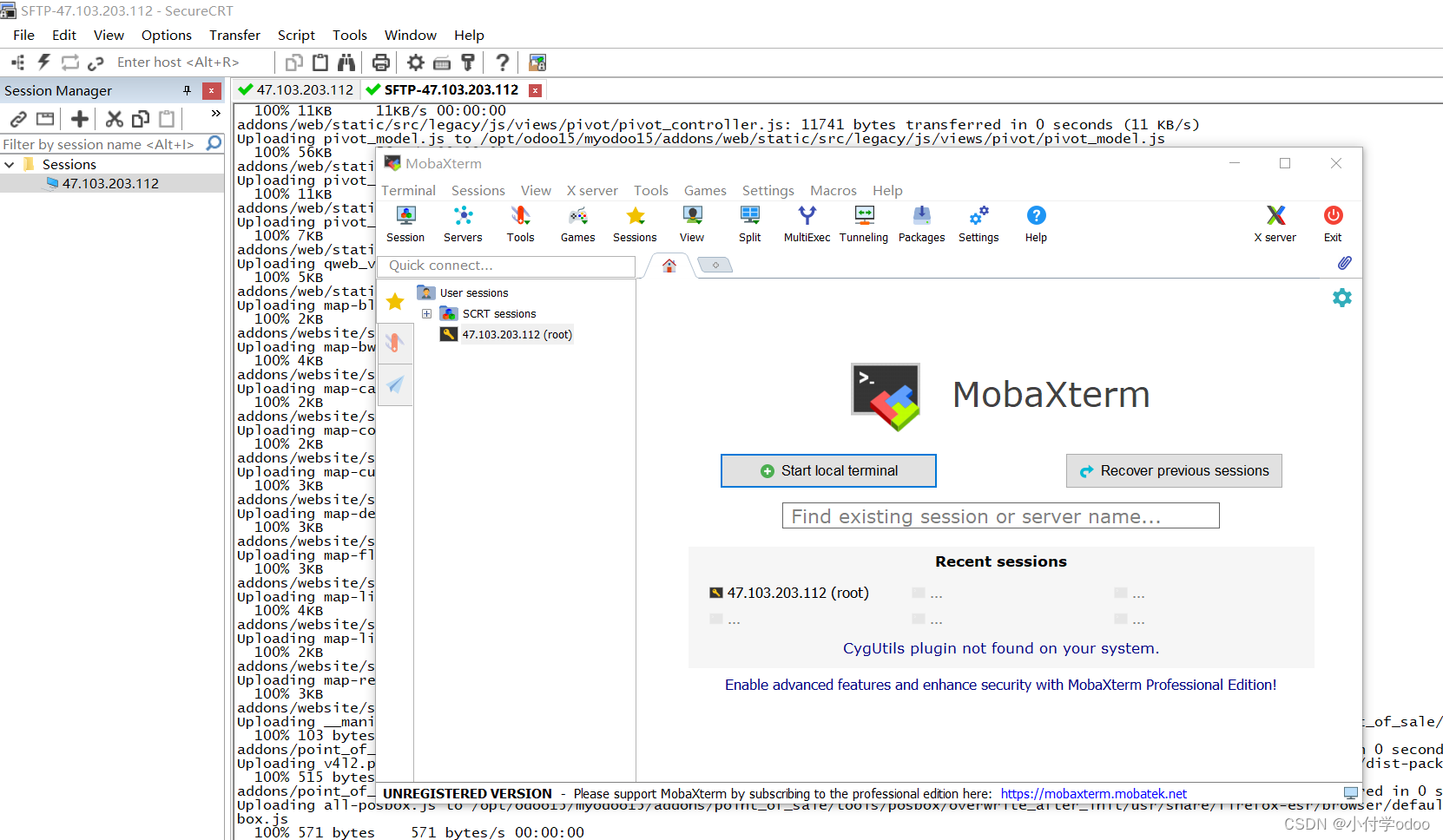Click the MultiExec icon
The width and height of the screenshot is (1443, 840).
click(x=807, y=223)
